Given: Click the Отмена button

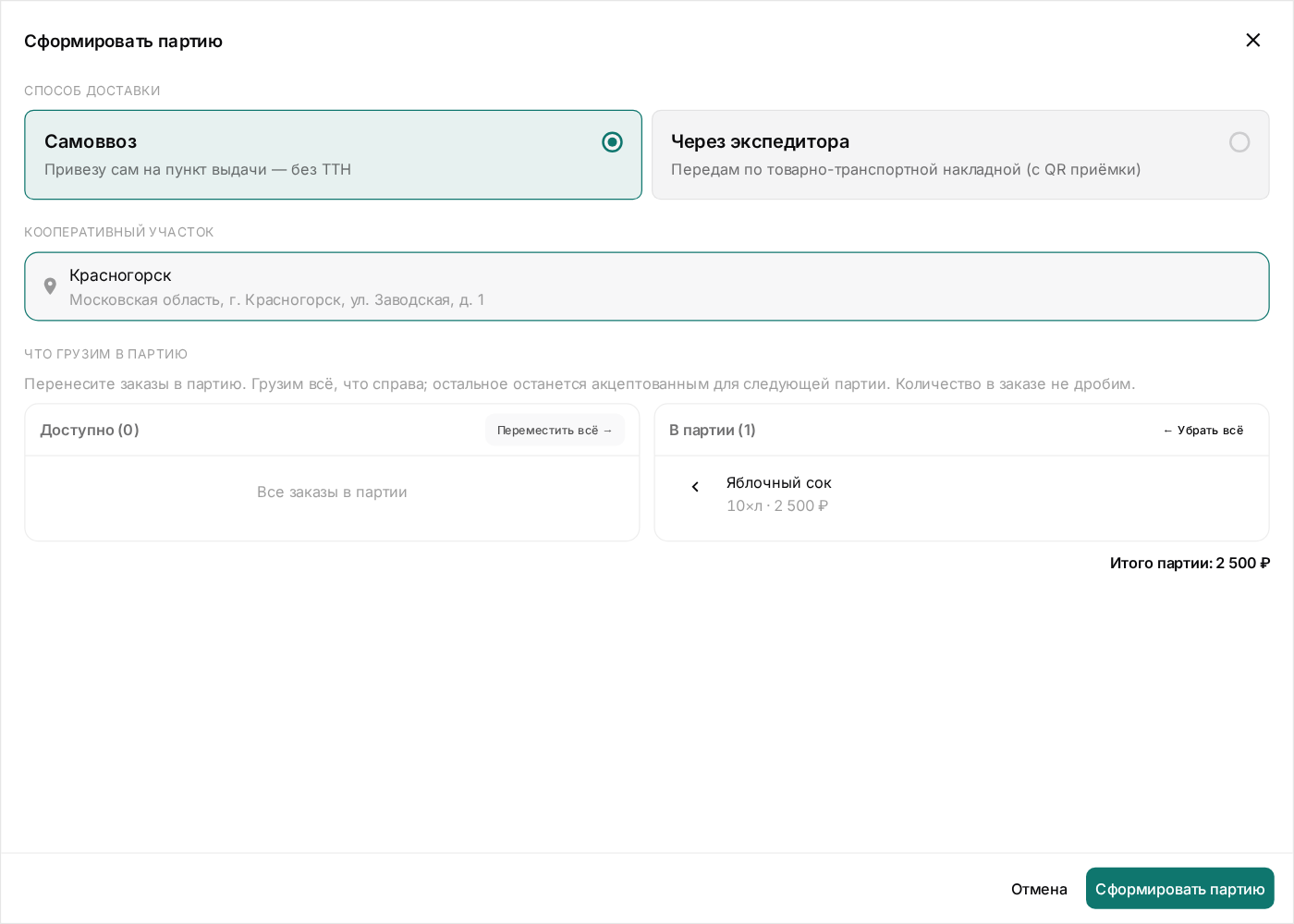Looking at the screenshot, I should [1039, 889].
